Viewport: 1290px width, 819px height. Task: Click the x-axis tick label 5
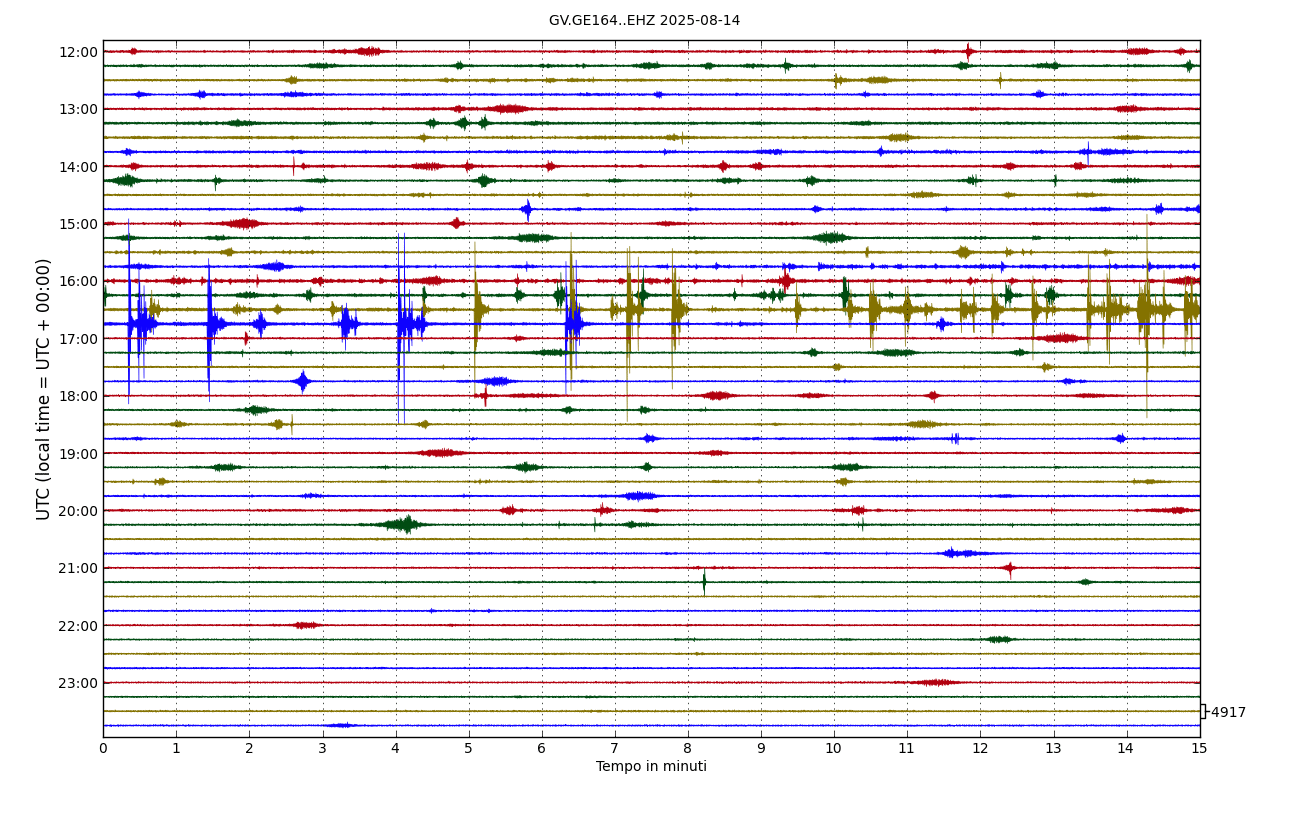click(x=468, y=748)
